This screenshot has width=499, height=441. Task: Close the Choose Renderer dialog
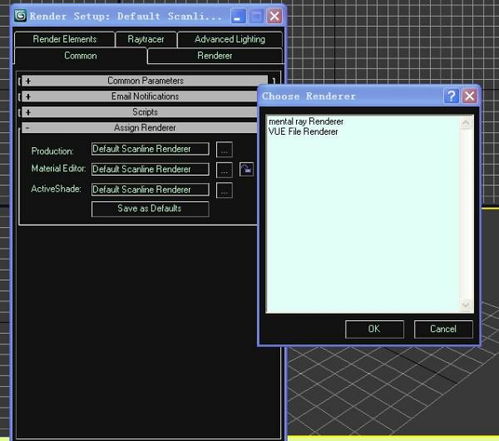470,96
